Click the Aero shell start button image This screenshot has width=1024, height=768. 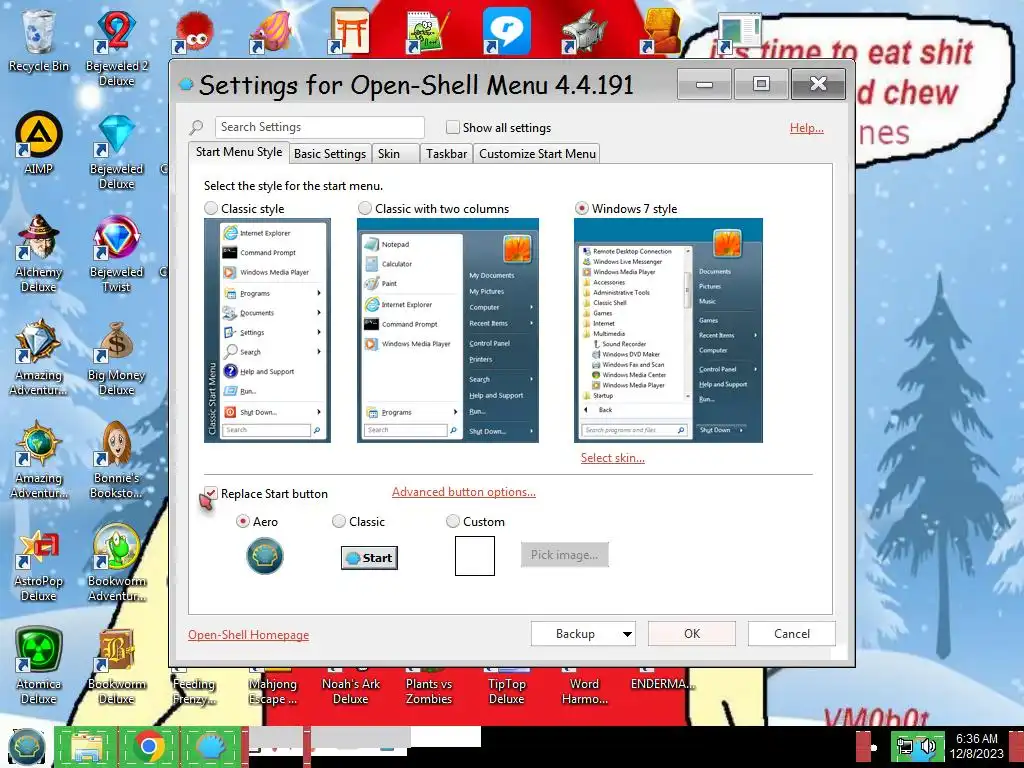point(264,556)
